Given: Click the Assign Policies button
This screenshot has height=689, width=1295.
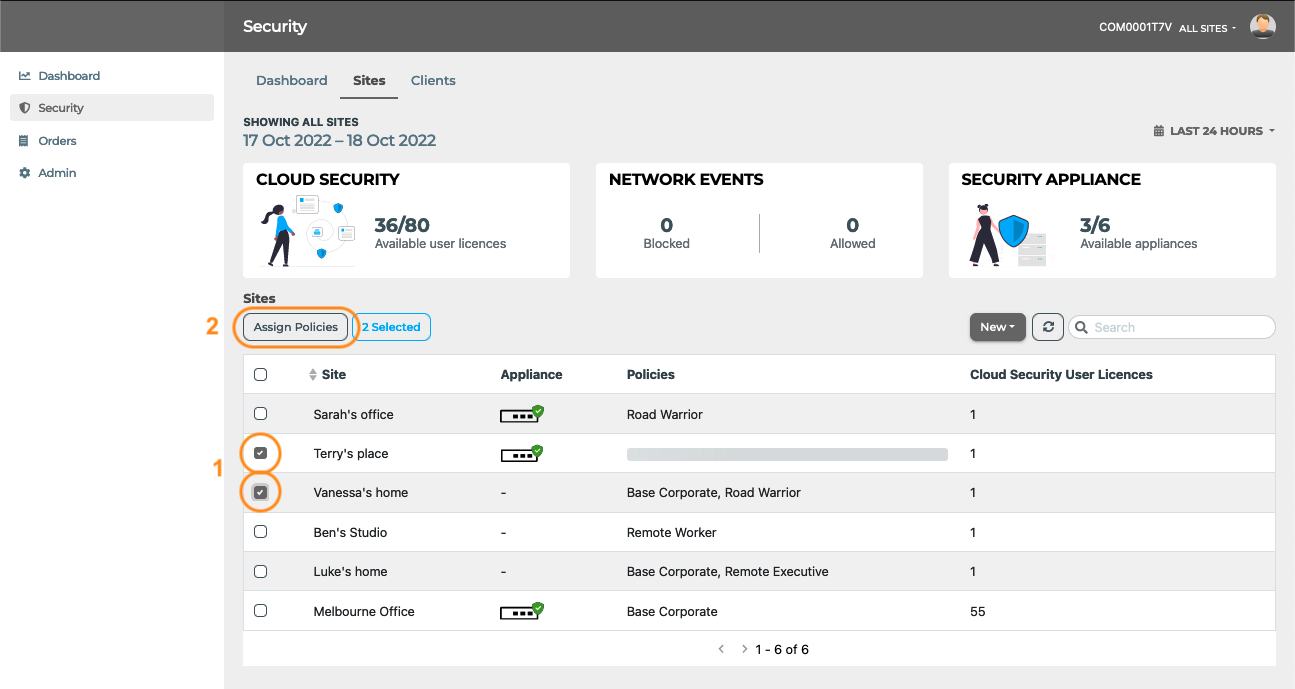Looking at the screenshot, I should coord(296,327).
